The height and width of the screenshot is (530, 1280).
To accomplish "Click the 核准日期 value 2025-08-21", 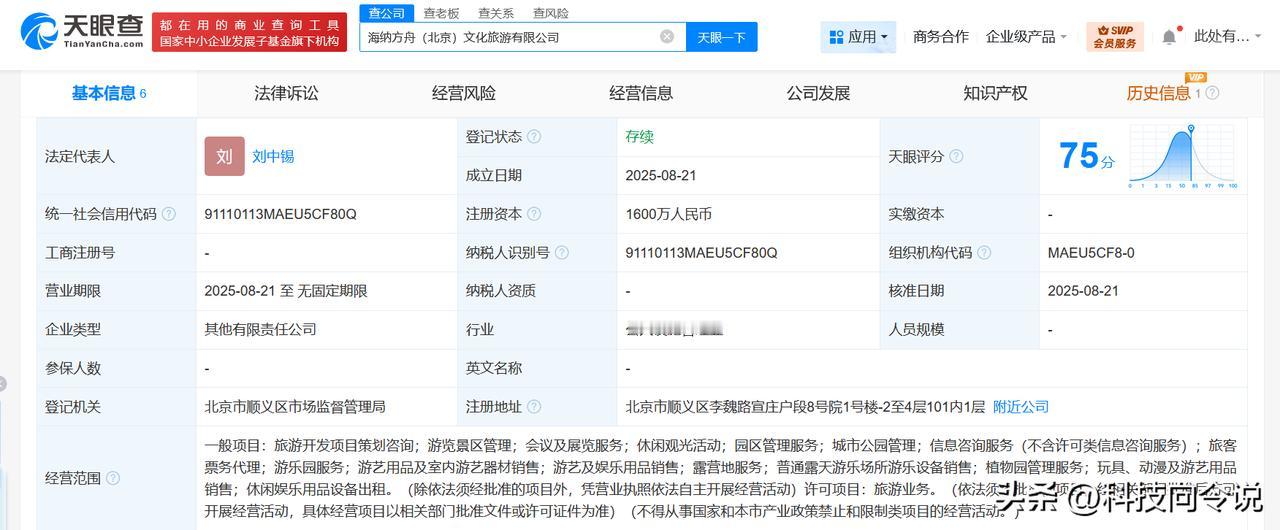I will (1083, 291).
